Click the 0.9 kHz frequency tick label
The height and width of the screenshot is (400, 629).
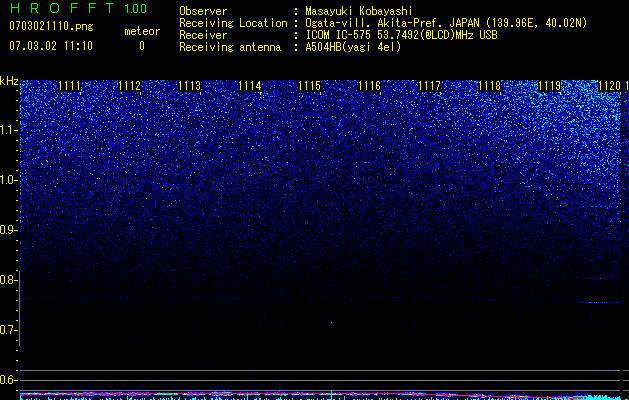tap(7, 230)
